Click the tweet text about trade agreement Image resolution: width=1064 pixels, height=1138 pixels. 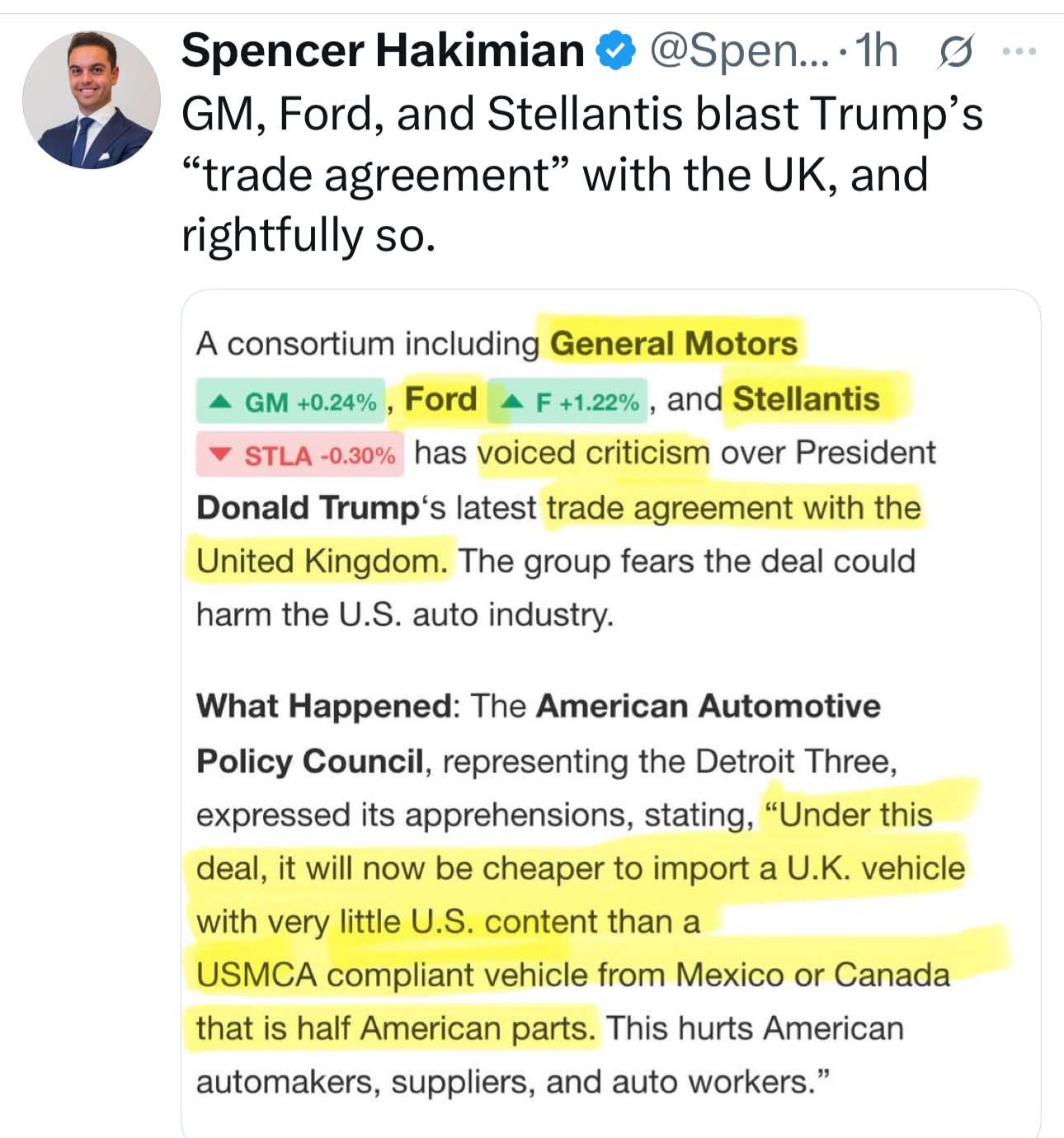tap(581, 174)
